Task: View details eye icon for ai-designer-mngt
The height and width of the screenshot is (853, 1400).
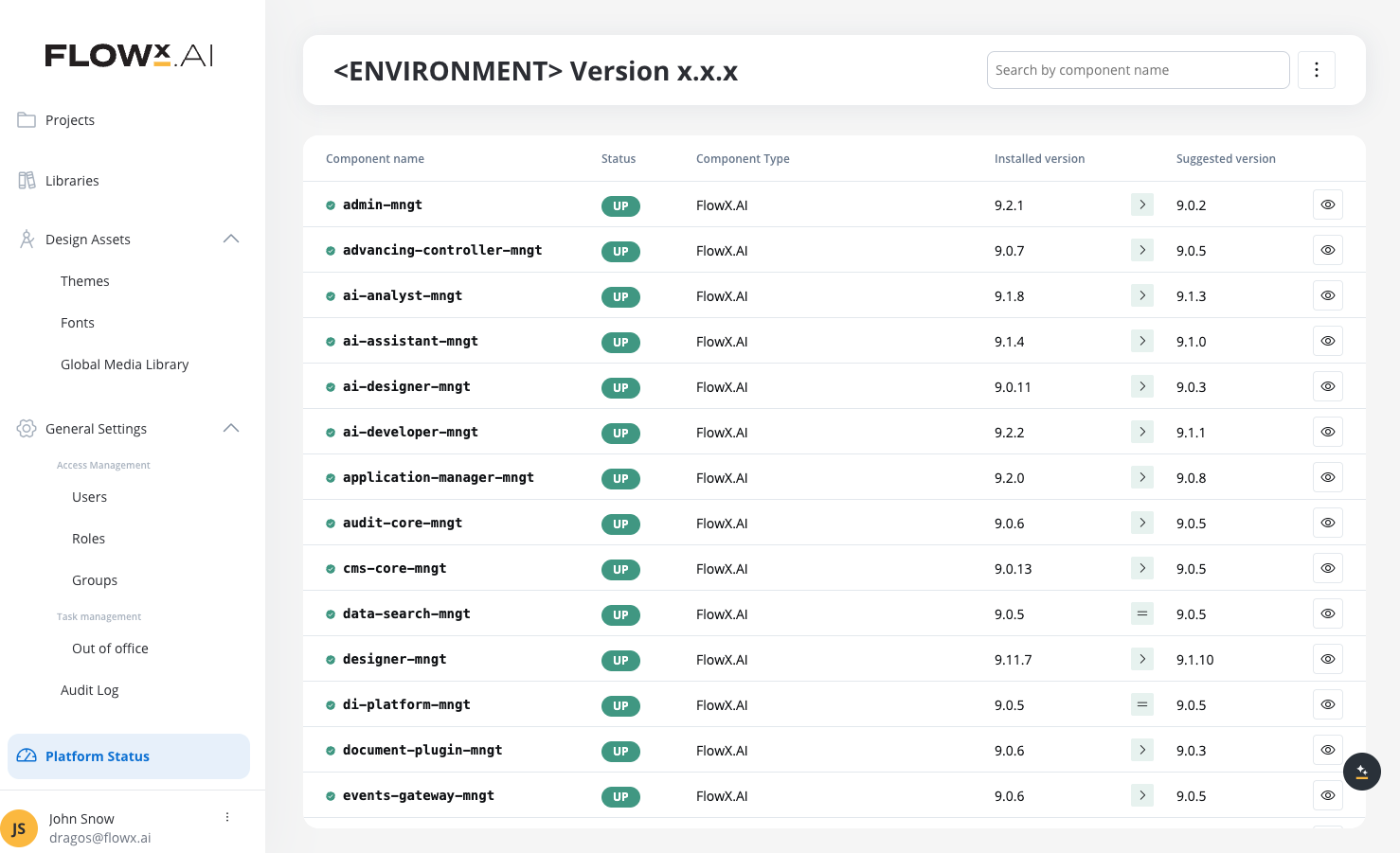Action: [x=1328, y=386]
